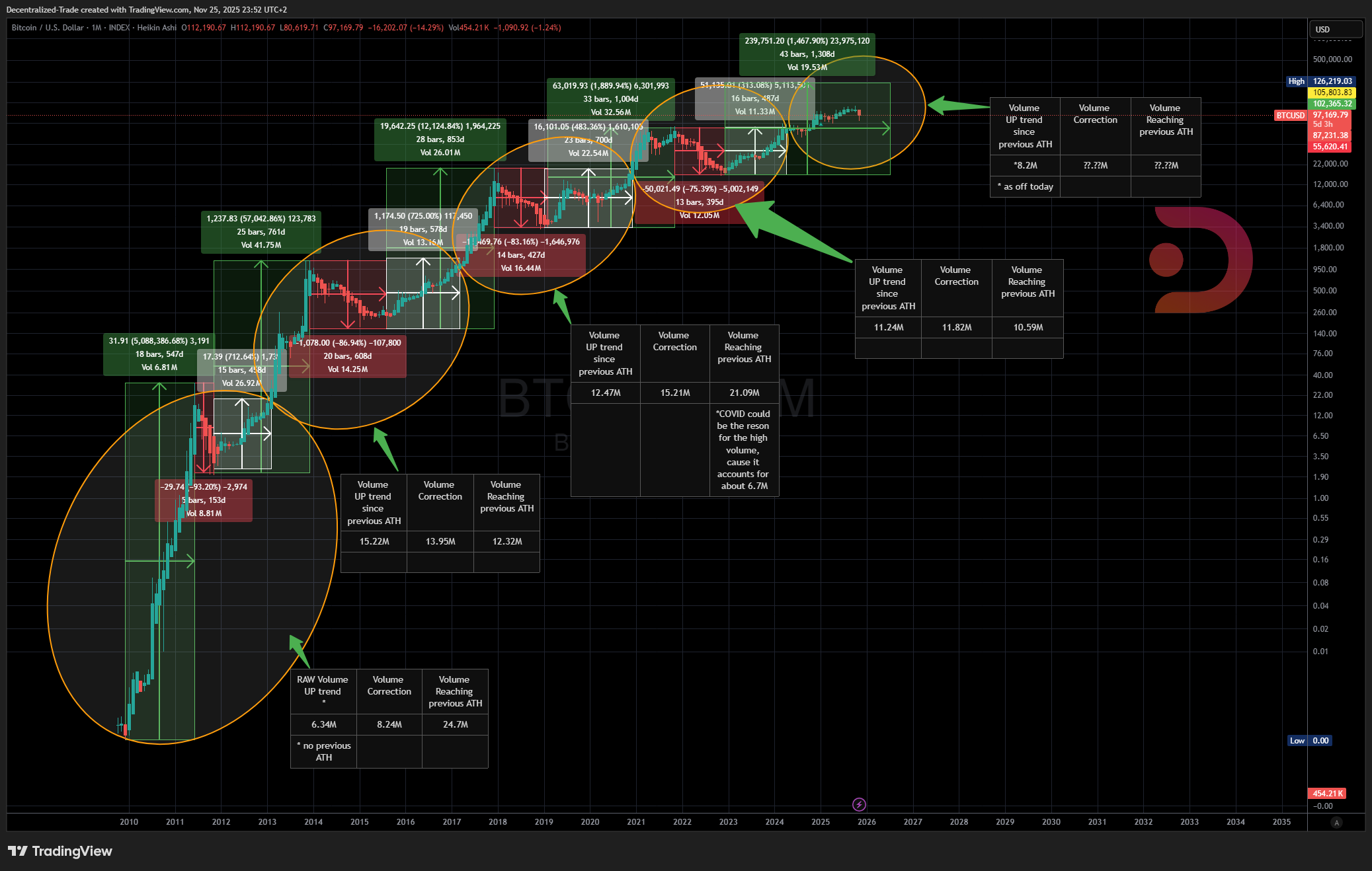Click the 2010 label on the time axis
The width and height of the screenshot is (1372, 871).
point(129,822)
